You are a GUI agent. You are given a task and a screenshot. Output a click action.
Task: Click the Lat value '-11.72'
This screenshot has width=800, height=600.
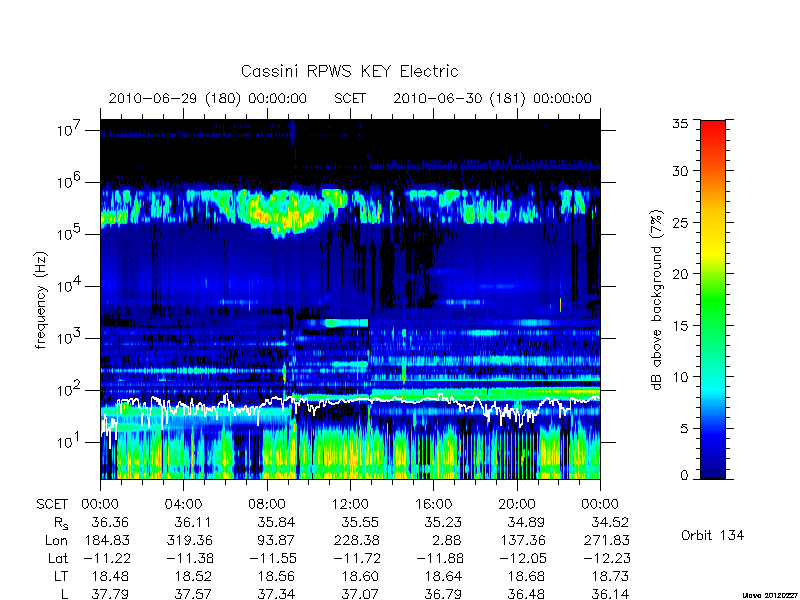356,558
